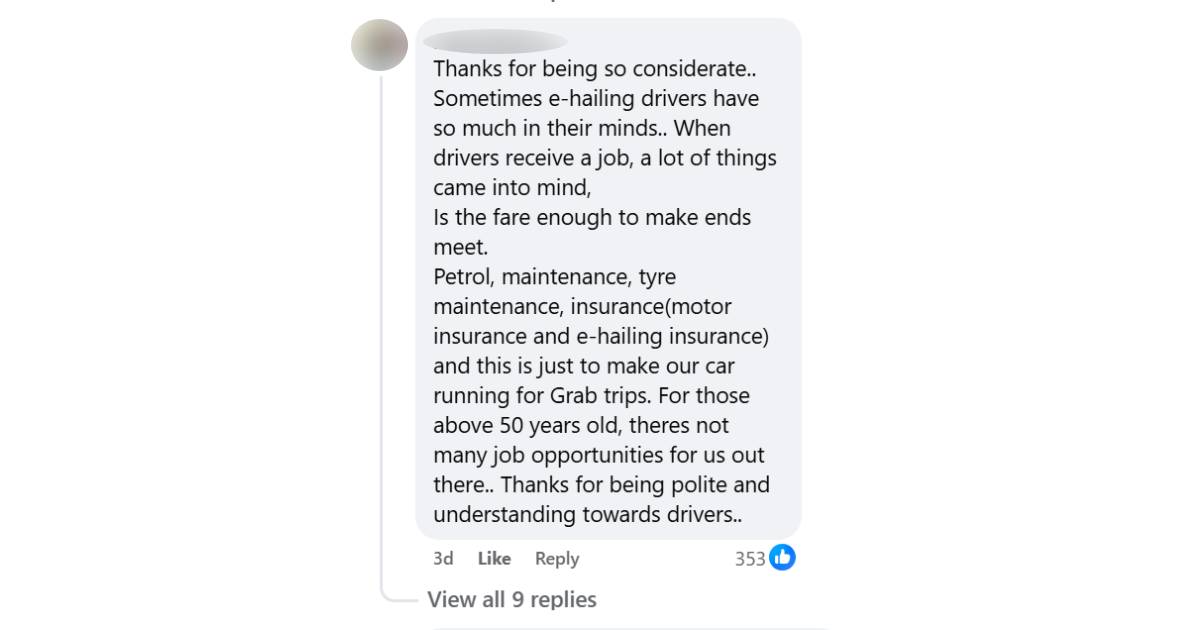Click the line "Petrol, maintenance, tyre"

pos(555,277)
